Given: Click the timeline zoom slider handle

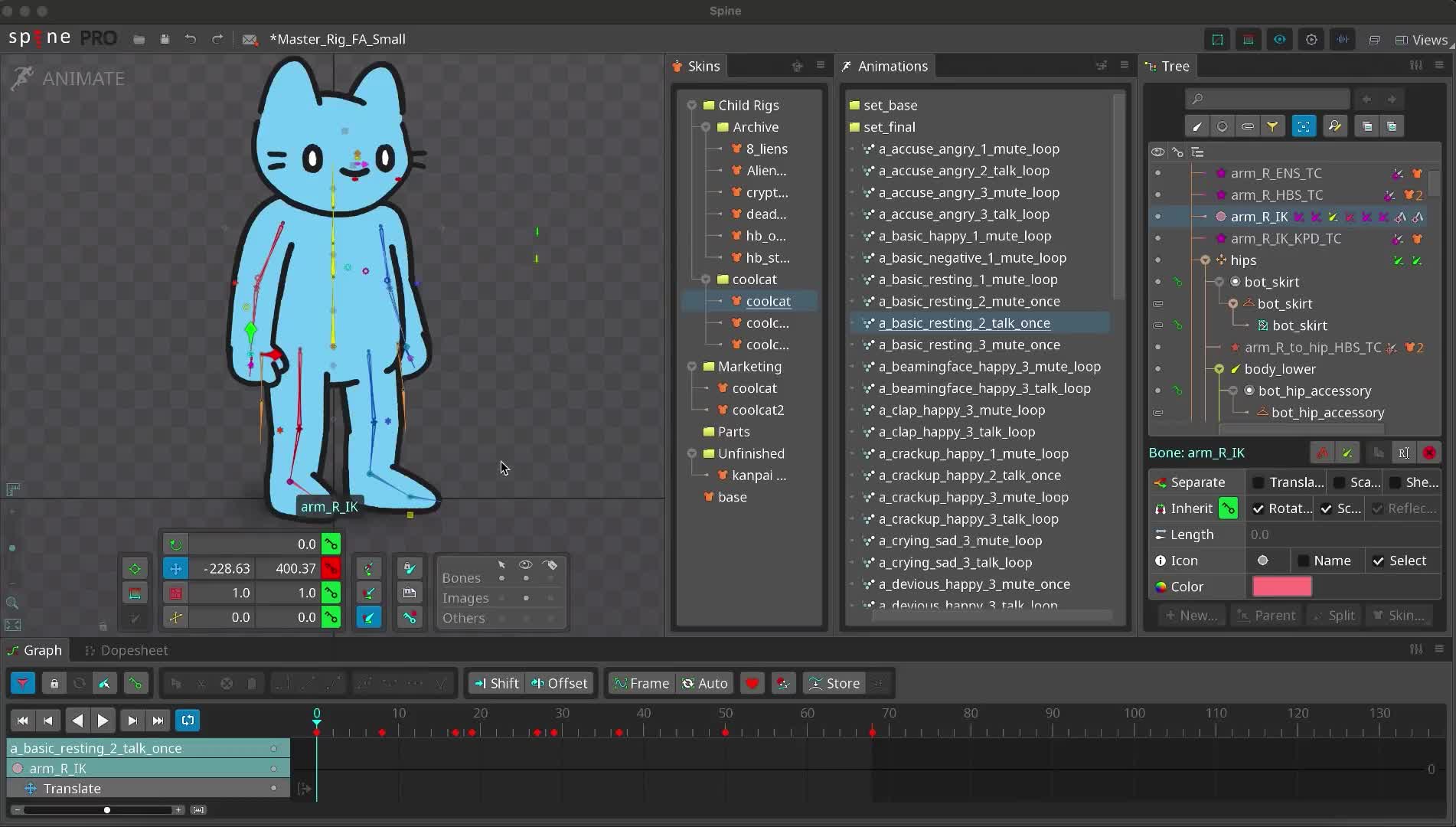Looking at the screenshot, I should [106, 810].
